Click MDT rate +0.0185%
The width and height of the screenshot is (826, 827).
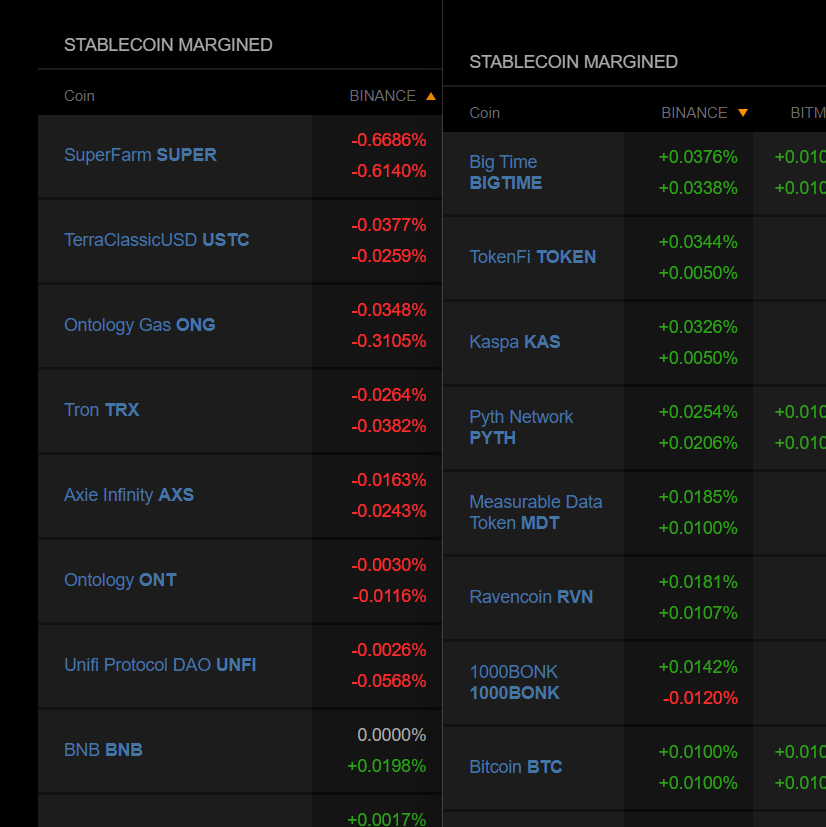pos(698,497)
